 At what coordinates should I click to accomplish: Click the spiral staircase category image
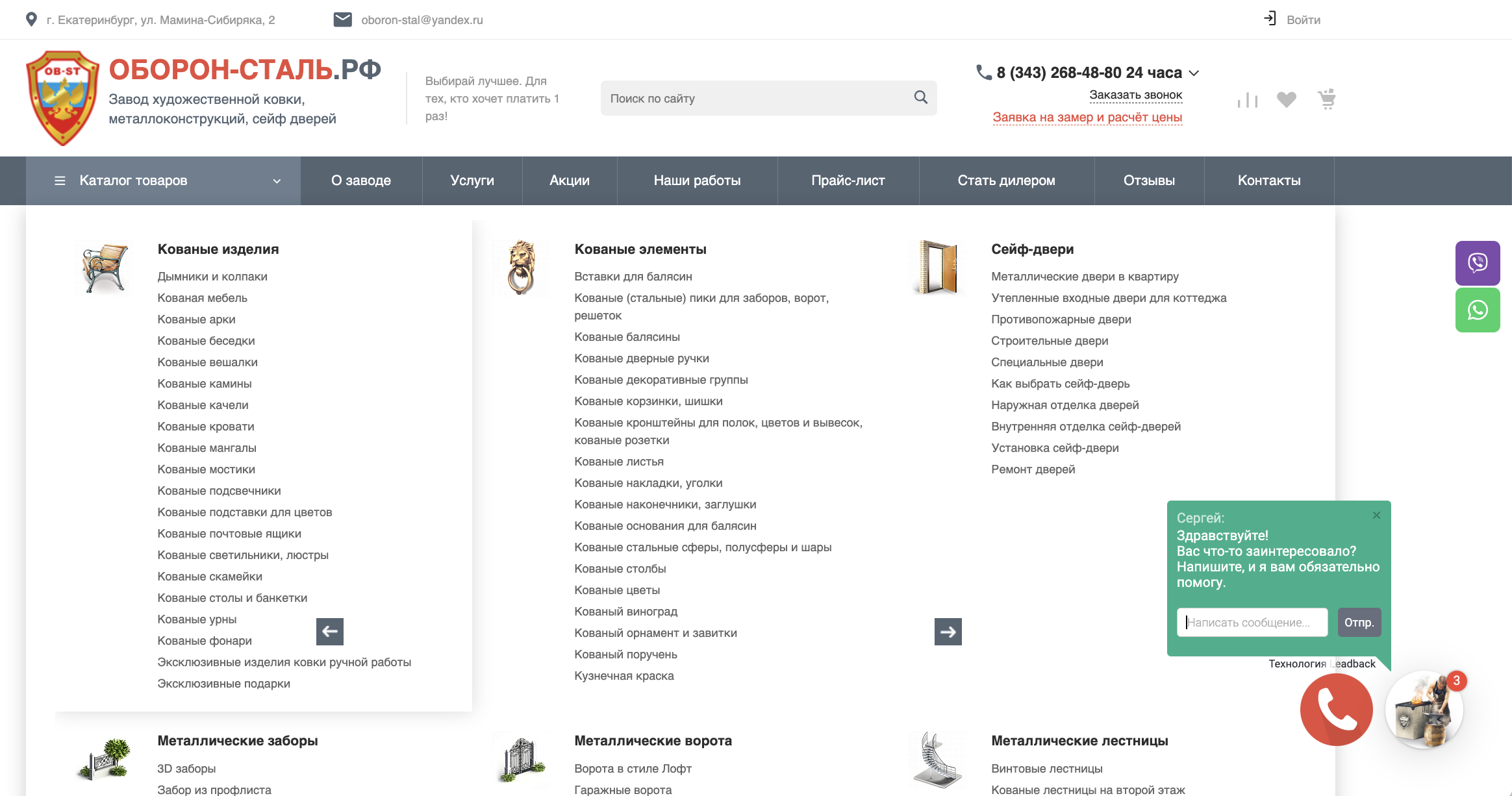tap(938, 759)
